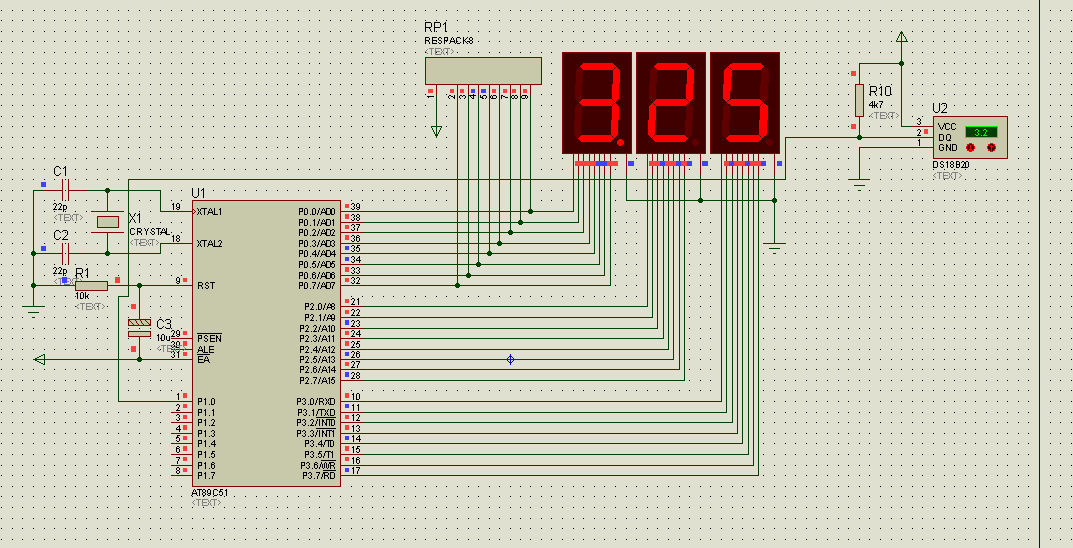Click the P3.1/TXD pin label

[316, 413]
